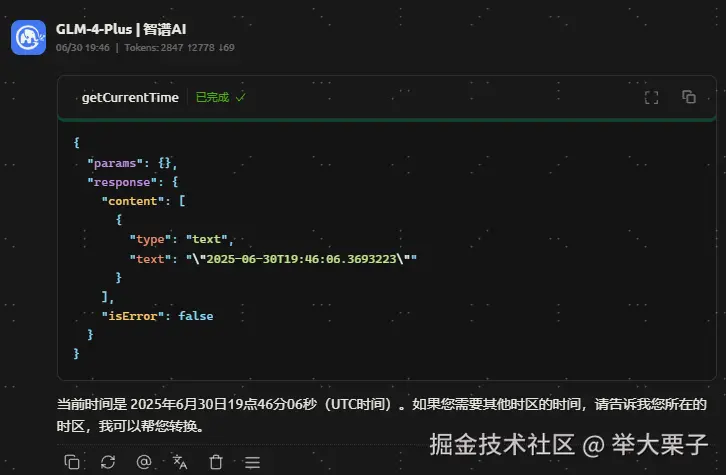The width and height of the screenshot is (726, 475).
Task: Click the "type" key in JSON
Action: (150, 239)
